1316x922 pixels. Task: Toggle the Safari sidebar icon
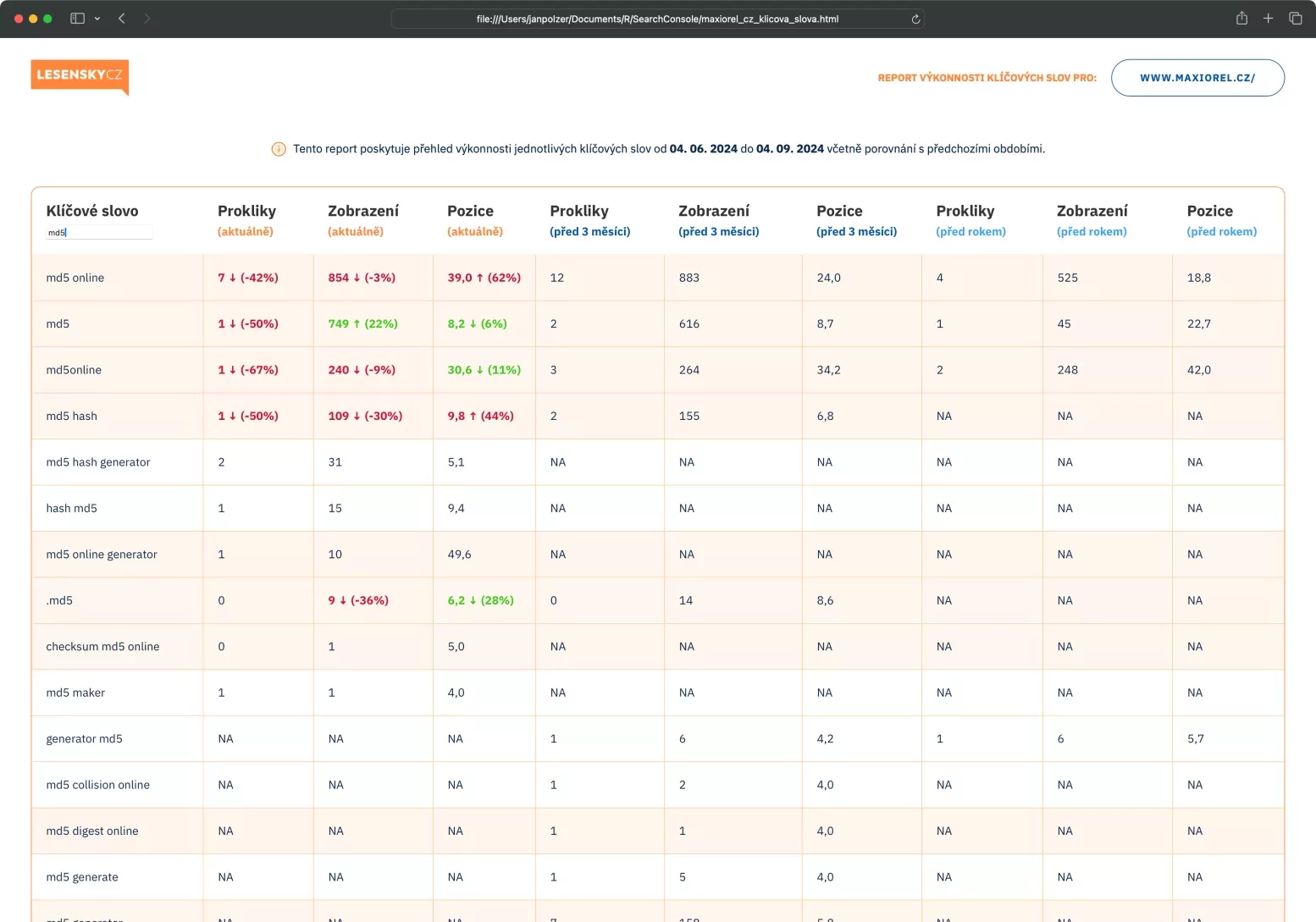coord(77,19)
